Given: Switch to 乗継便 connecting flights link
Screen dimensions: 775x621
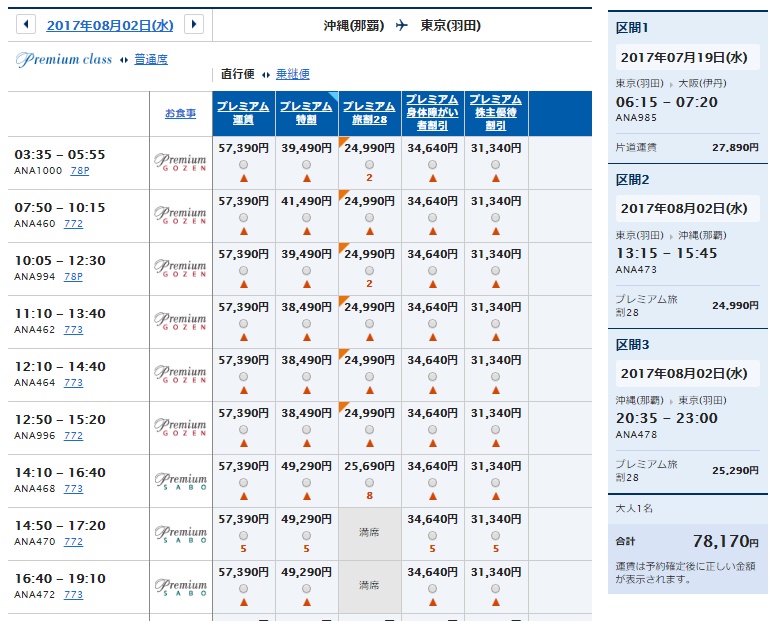Looking at the screenshot, I should (x=293, y=74).
